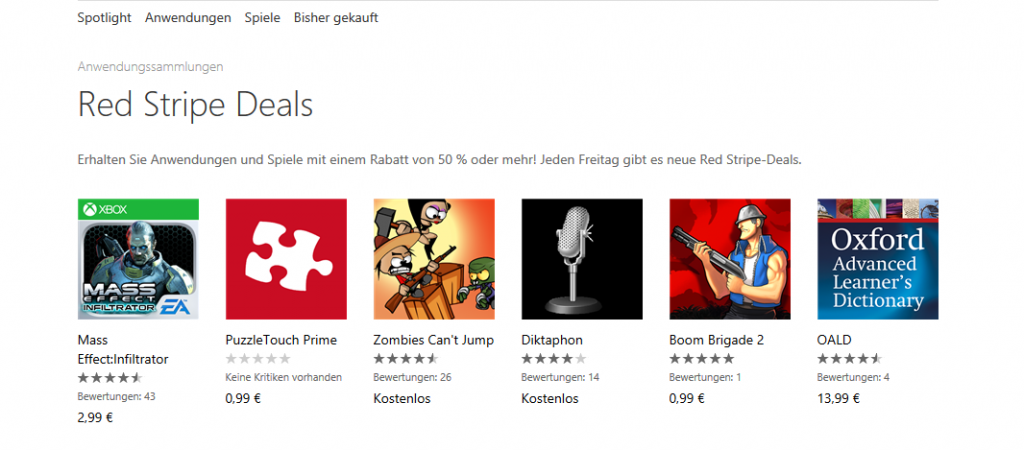This screenshot has height=450, width=1024.
Task: Open the Diktaphon microphone icon
Action: pos(582,259)
